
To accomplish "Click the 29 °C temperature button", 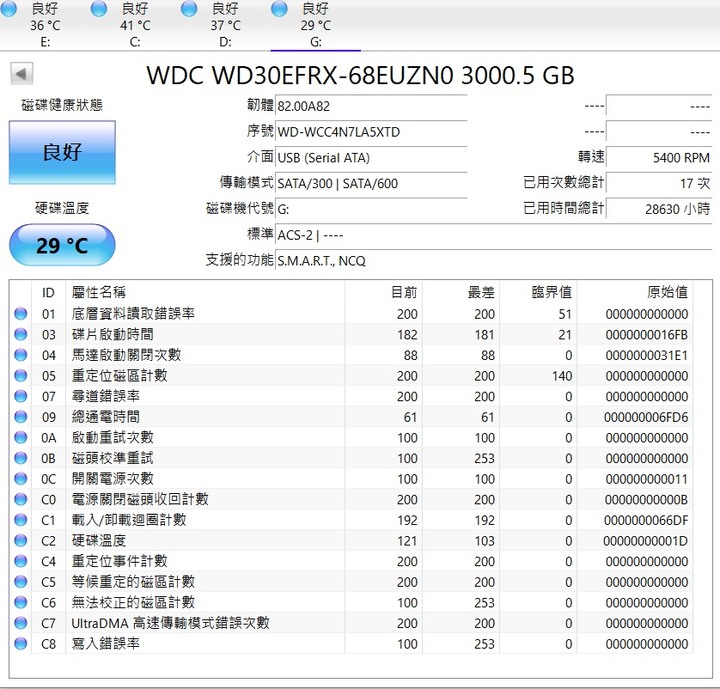I will click(x=62, y=245).
